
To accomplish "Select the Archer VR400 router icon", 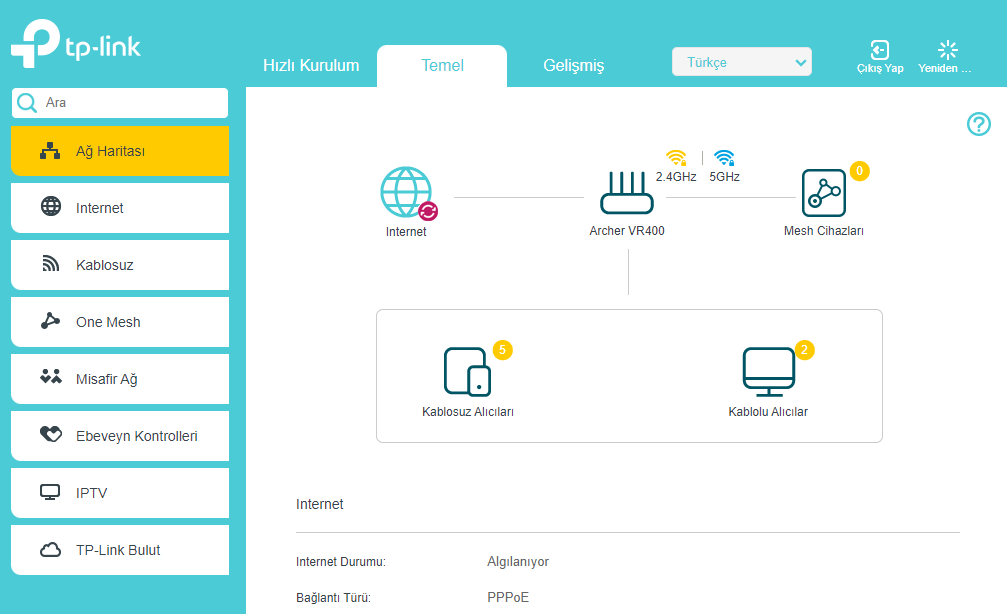I will (627, 193).
